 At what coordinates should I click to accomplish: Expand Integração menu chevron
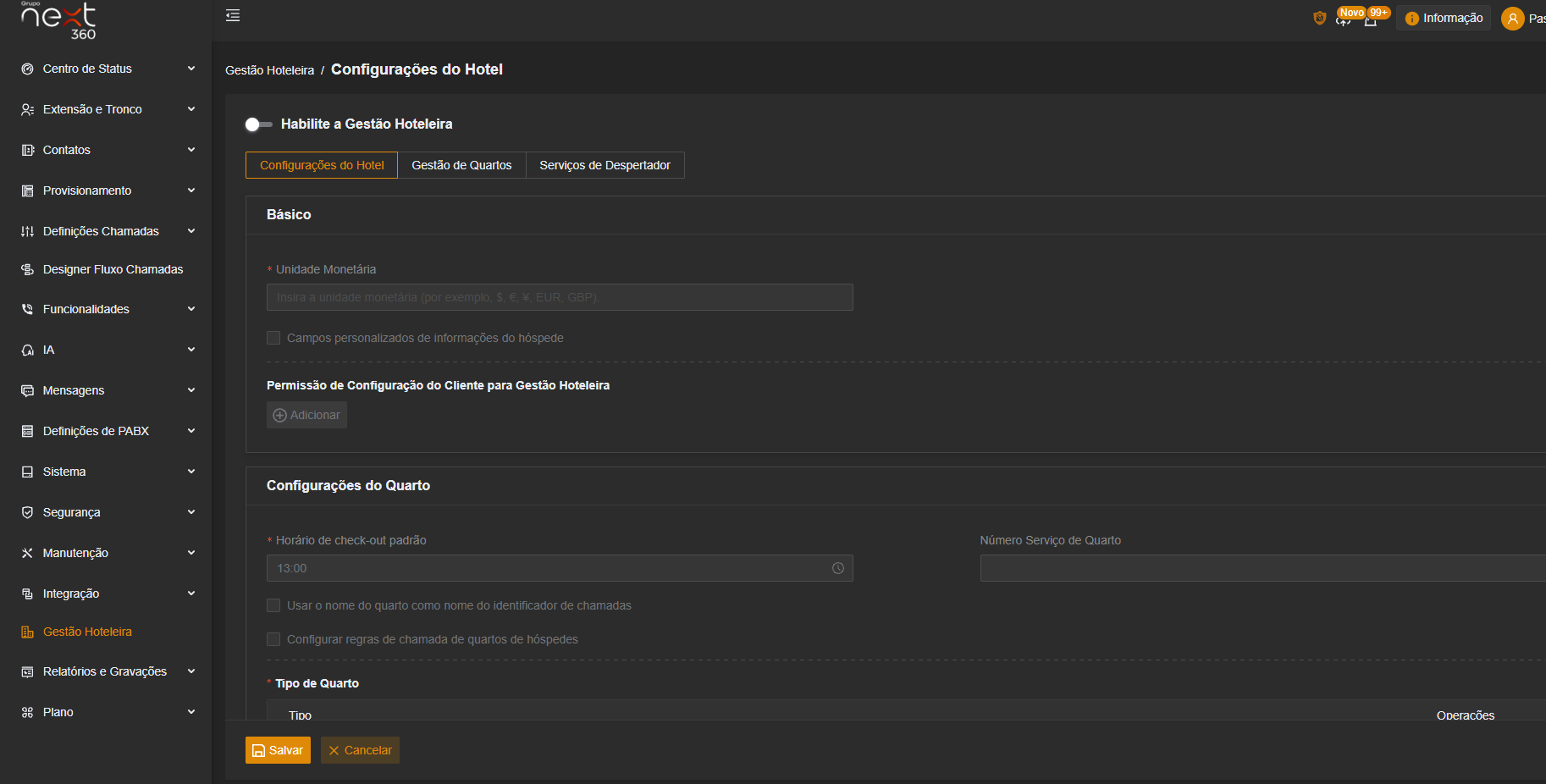click(191, 594)
